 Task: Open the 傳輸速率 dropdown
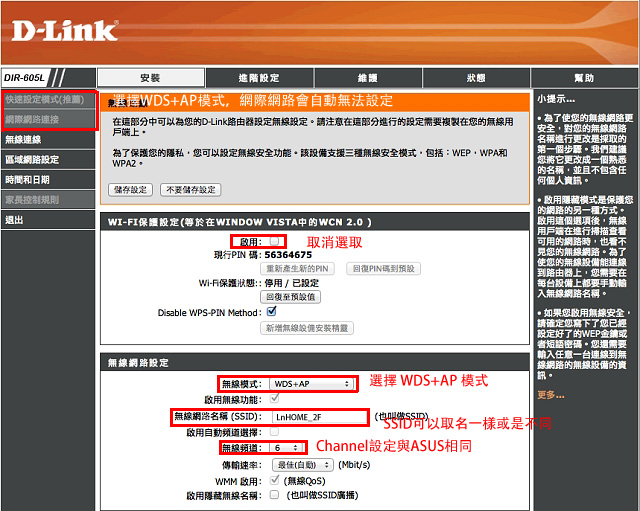pyautogui.click(x=302, y=465)
